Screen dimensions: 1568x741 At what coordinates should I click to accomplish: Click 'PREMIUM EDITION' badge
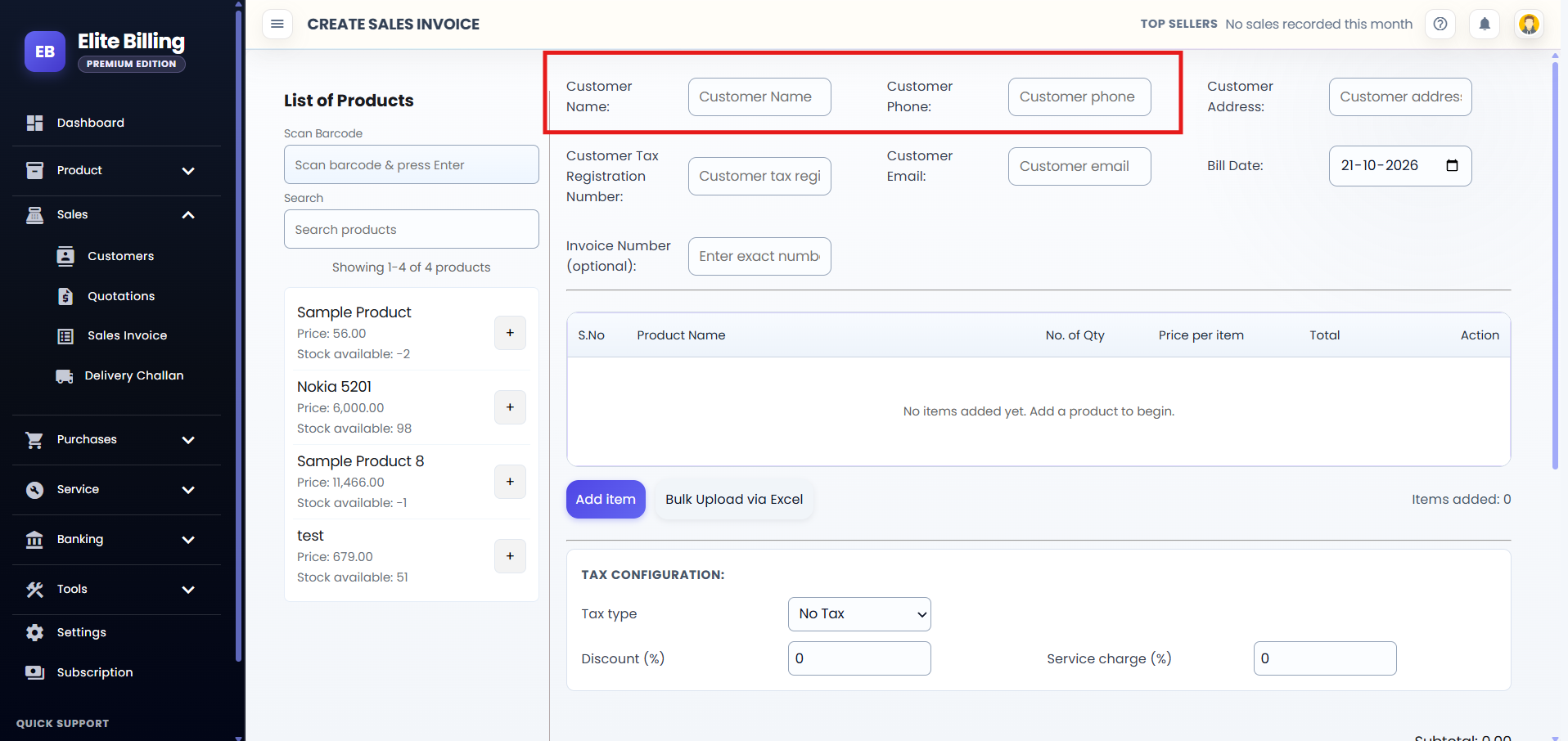pos(131,64)
